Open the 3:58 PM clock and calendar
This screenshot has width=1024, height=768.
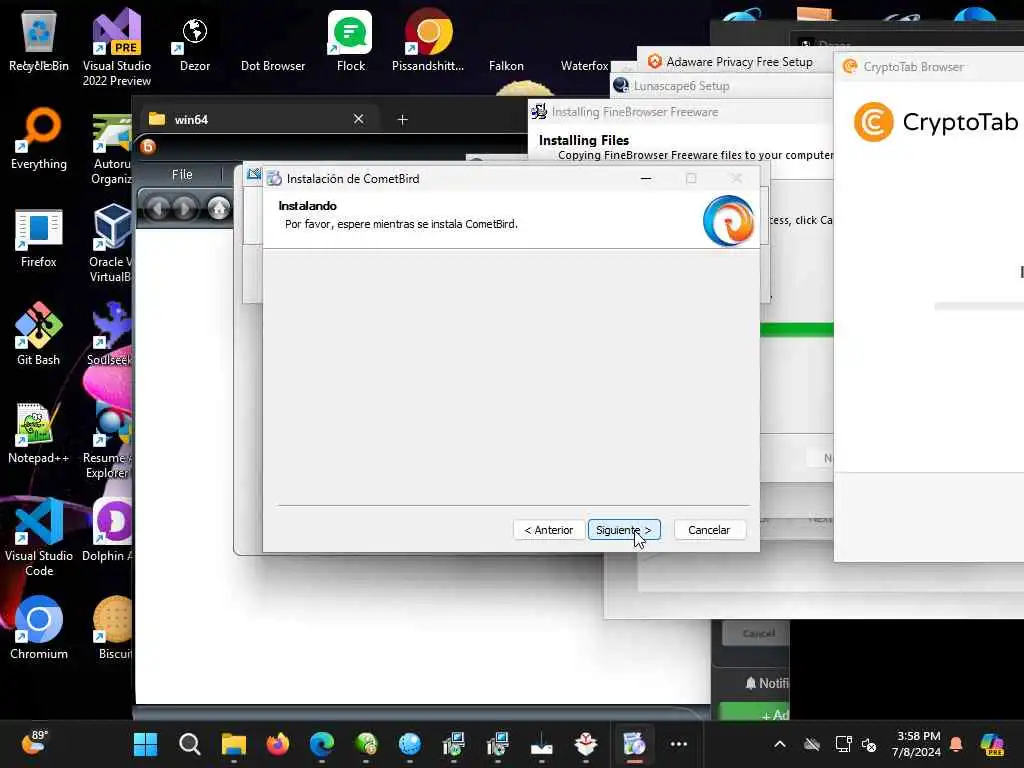coord(918,744)
